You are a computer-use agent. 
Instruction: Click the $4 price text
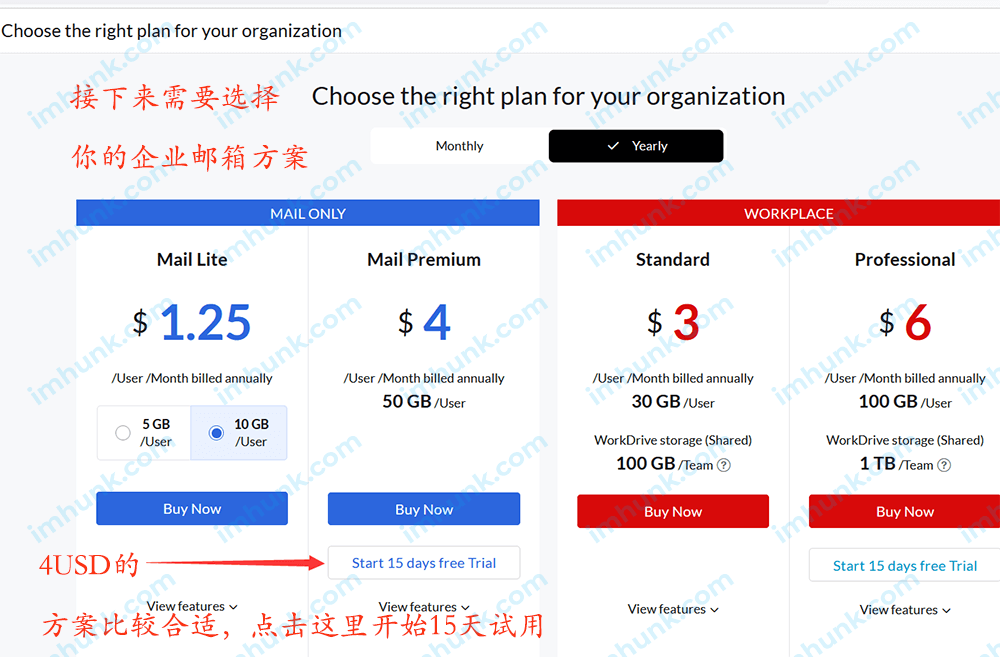point(424,322)
